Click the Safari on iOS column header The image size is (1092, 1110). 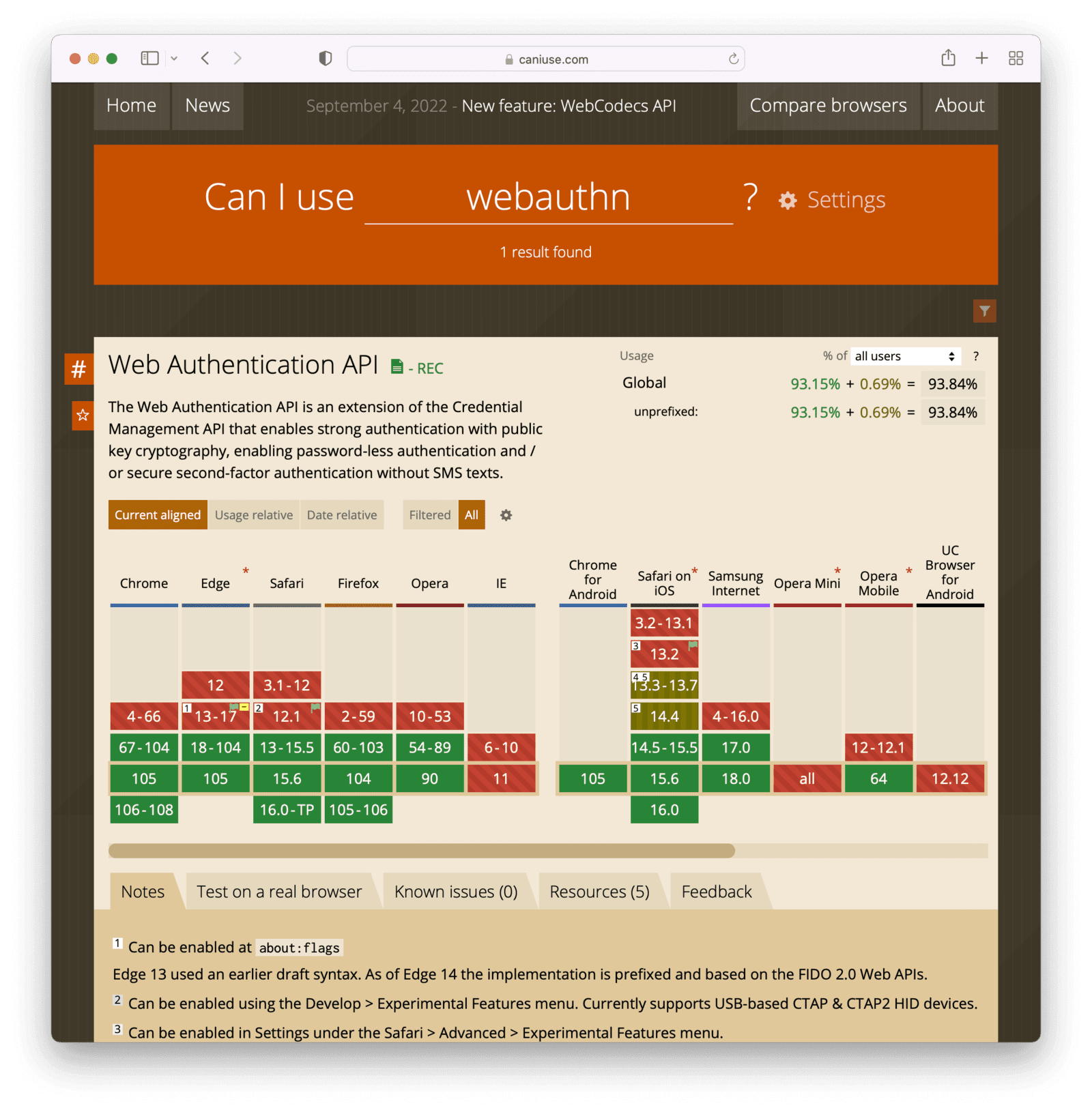point(664,583)
